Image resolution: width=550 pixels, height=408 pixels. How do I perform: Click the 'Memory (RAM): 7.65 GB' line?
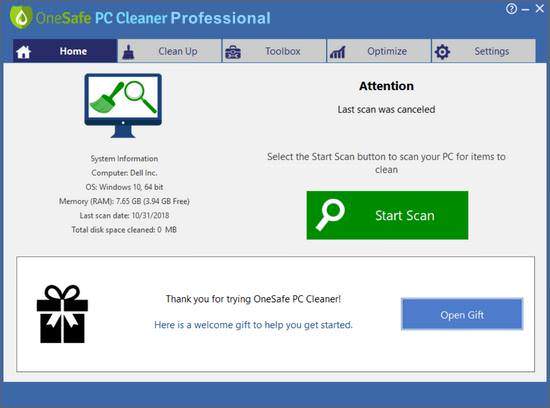(x=124, y=201)
